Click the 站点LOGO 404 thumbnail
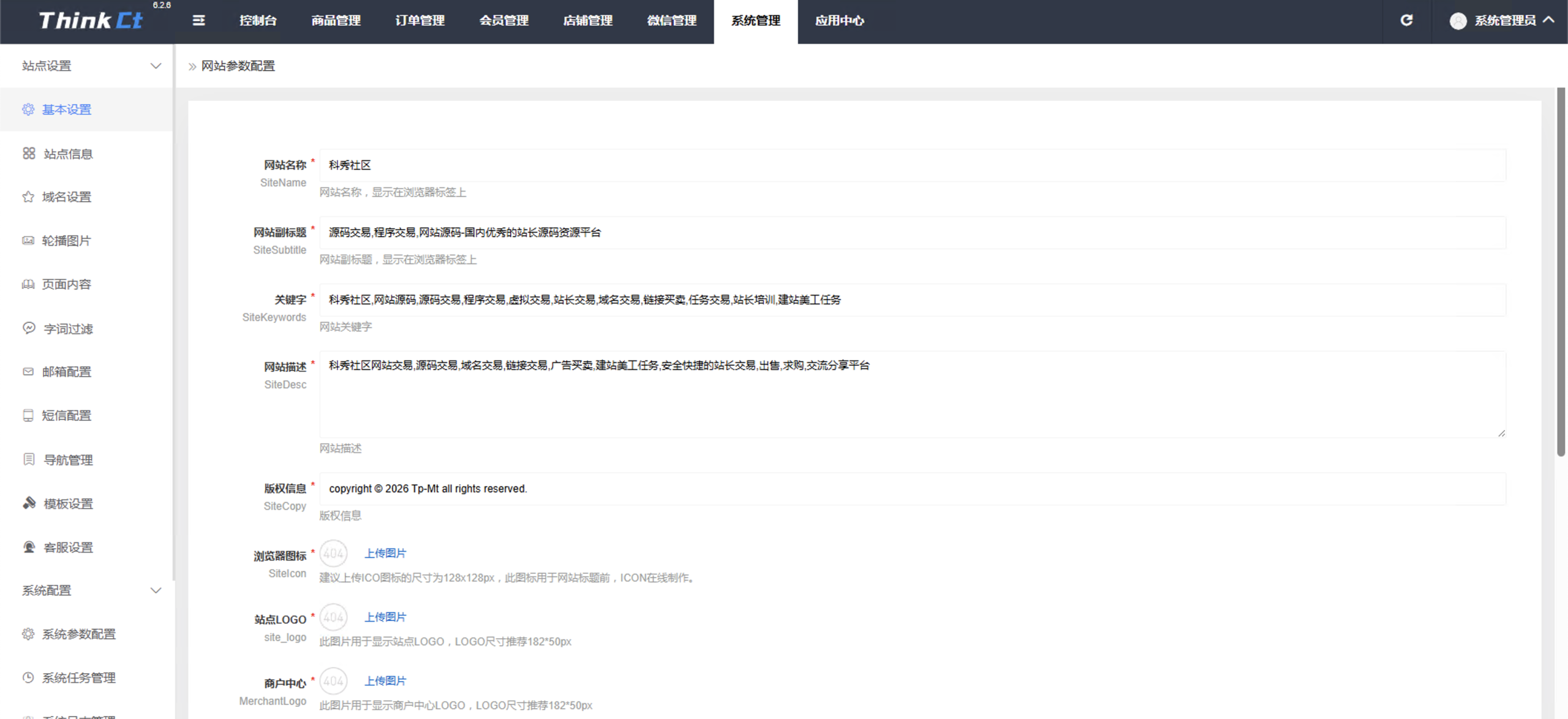Image resolution: width=1568 pixels, height=719 pixels. tap(333, 617)
